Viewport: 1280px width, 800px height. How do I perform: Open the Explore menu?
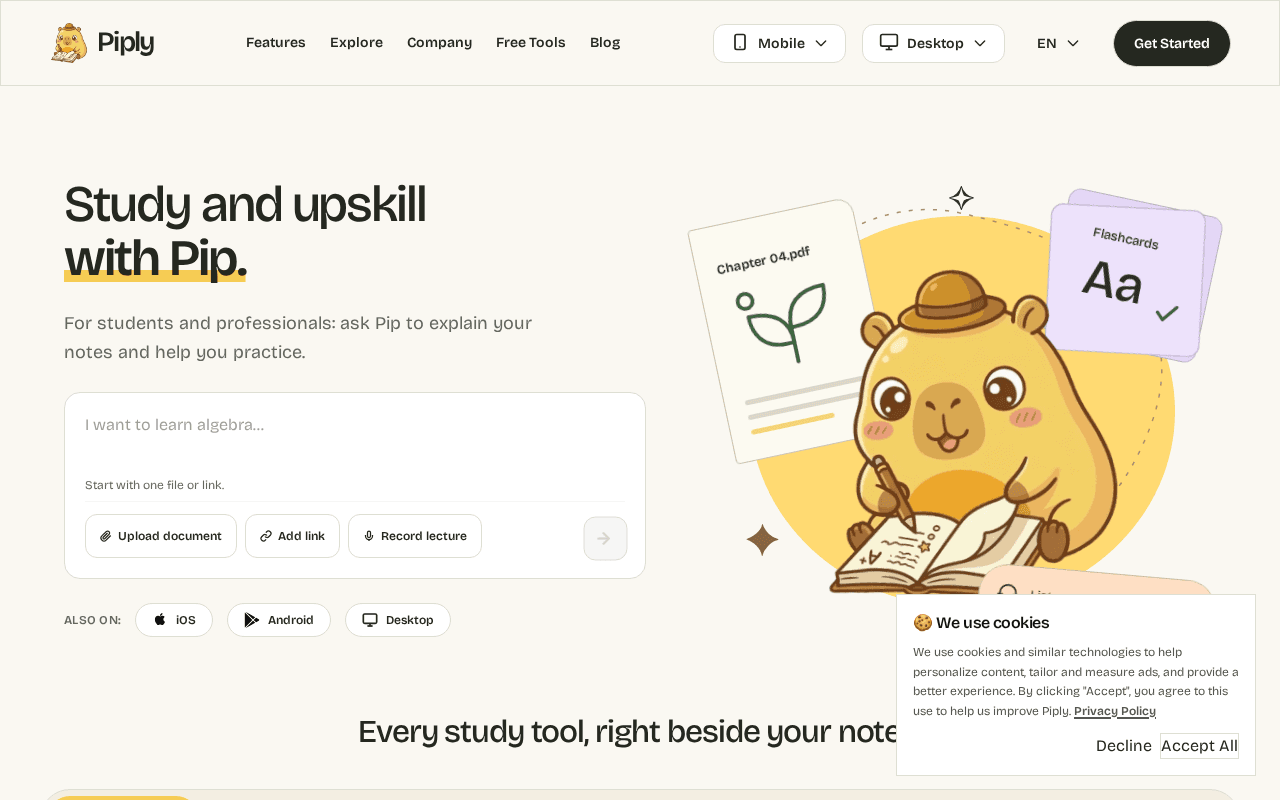(356, 43)
